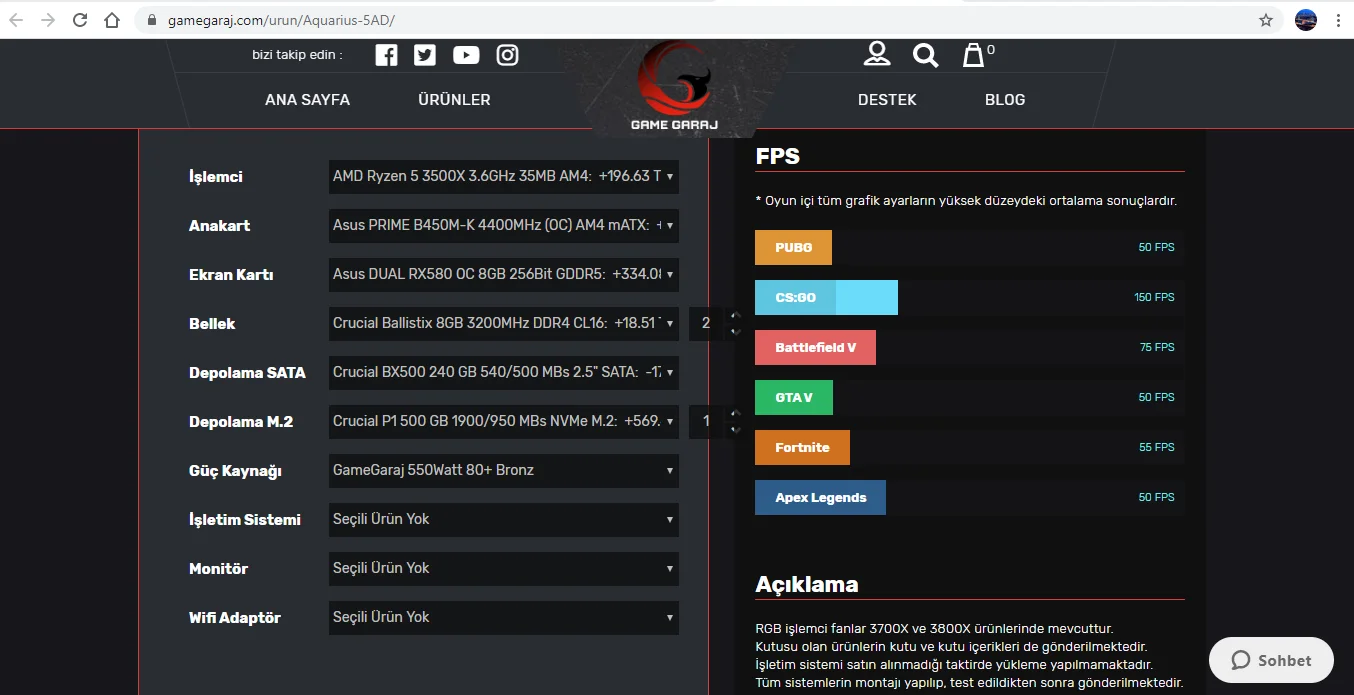Open the Monitör dropdown
The image size is (1354, 695).
[x=504, y=568]
